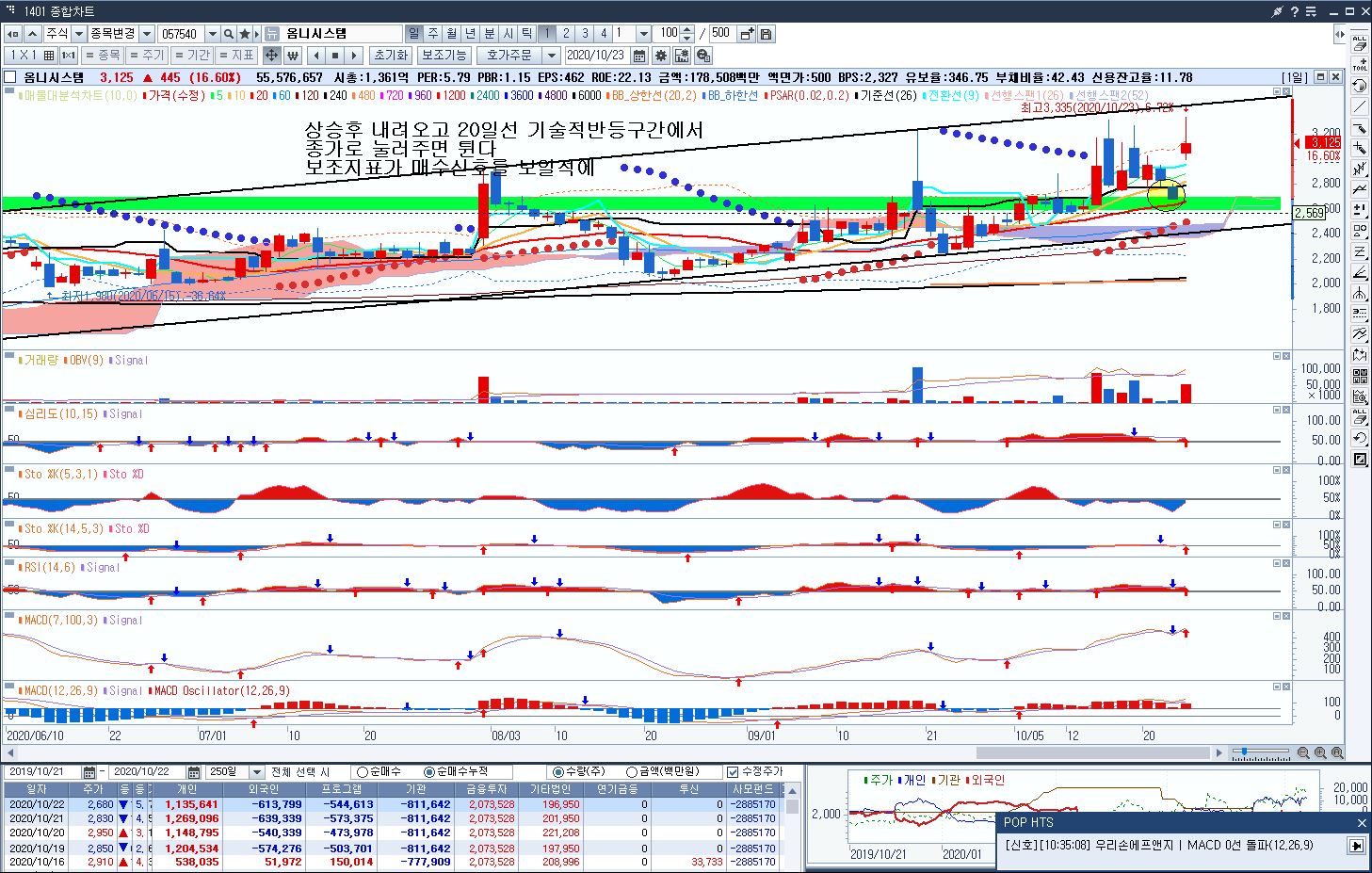The width and height of the screenshot is (1372, 873).
Task: Select the 금액(백만원) radio button
Action: coord(632,772)
